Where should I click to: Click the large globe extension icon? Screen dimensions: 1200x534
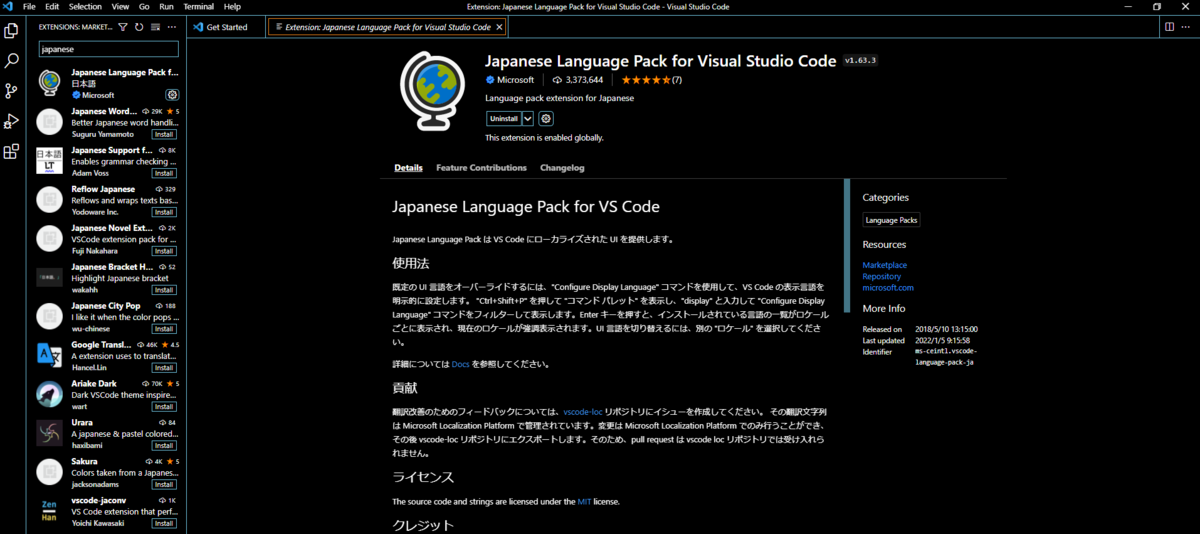coord(434,91)
